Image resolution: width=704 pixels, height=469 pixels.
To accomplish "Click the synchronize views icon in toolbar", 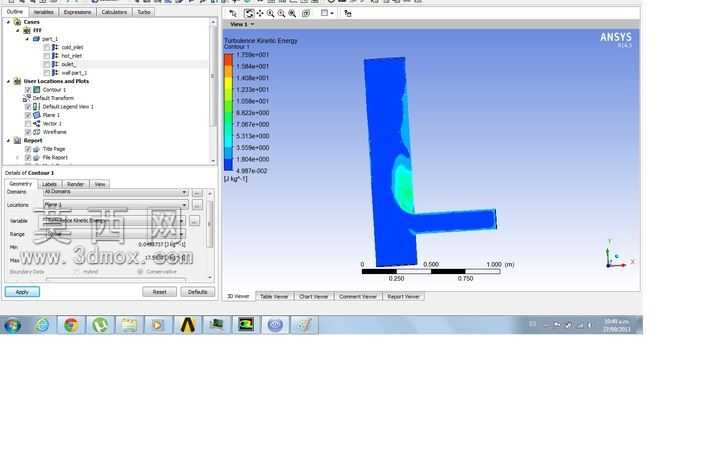I will [348, 13].
